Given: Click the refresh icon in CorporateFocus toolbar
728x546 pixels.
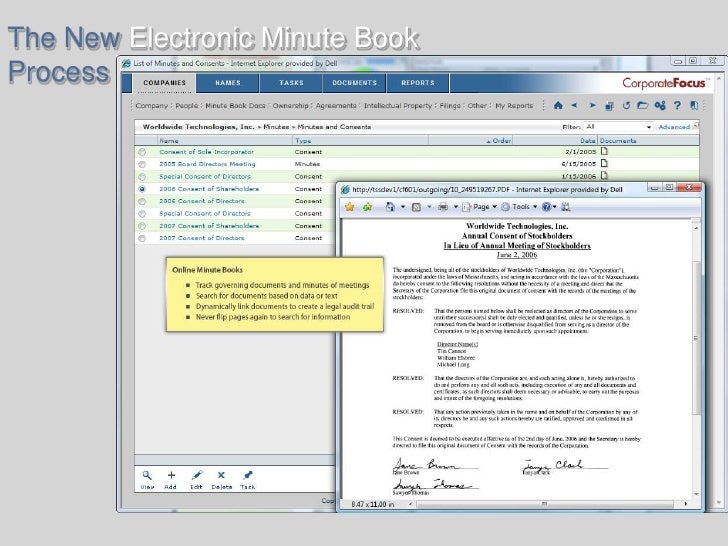Looking at the screenshot, I should (626, 105).
